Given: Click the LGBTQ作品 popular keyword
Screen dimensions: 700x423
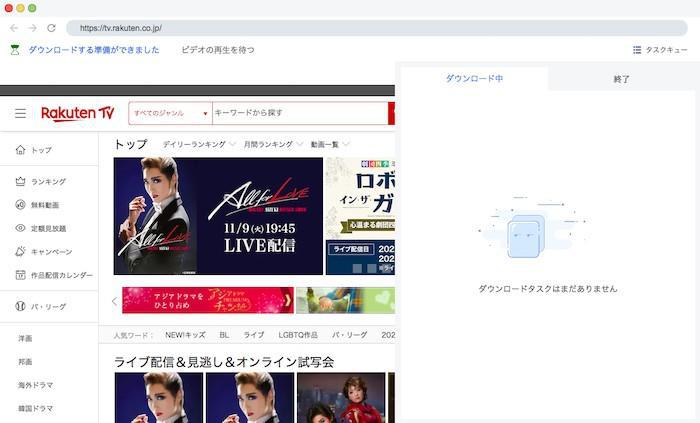Looking at the screenshot, I should pyautogui.click(x=298, y=335).
